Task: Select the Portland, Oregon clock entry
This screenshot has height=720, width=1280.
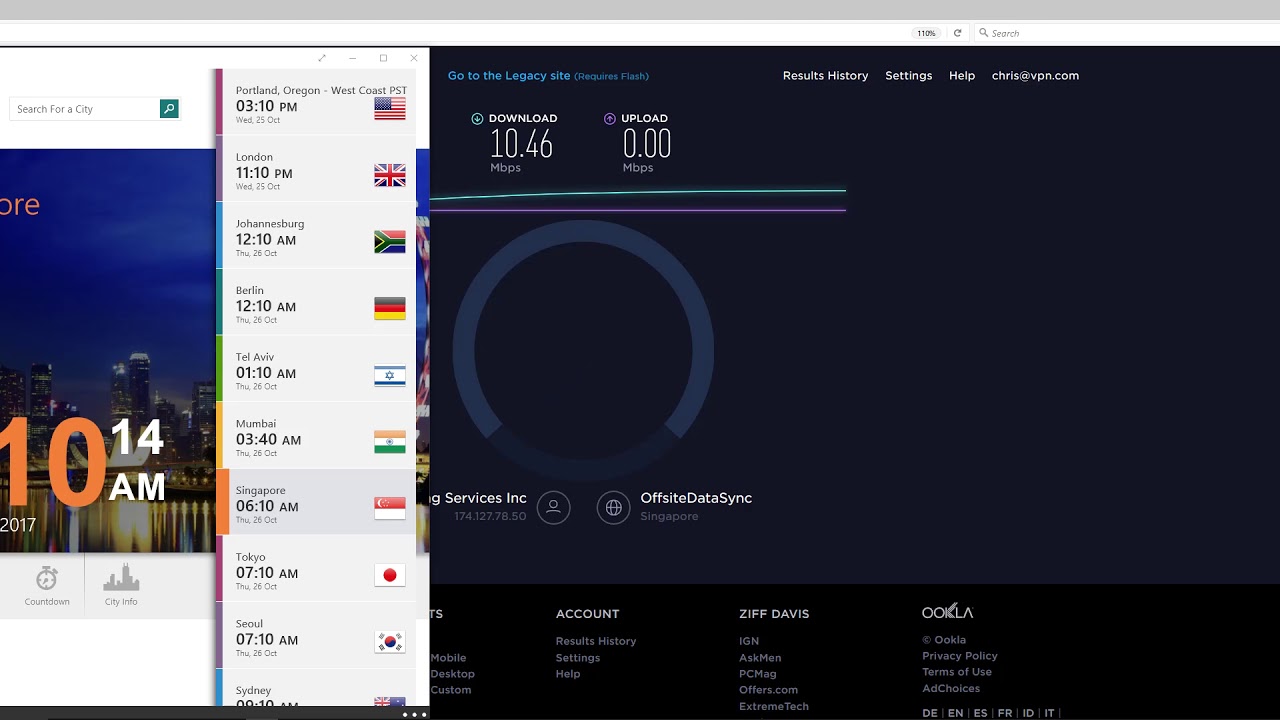Action: point(316,102)
